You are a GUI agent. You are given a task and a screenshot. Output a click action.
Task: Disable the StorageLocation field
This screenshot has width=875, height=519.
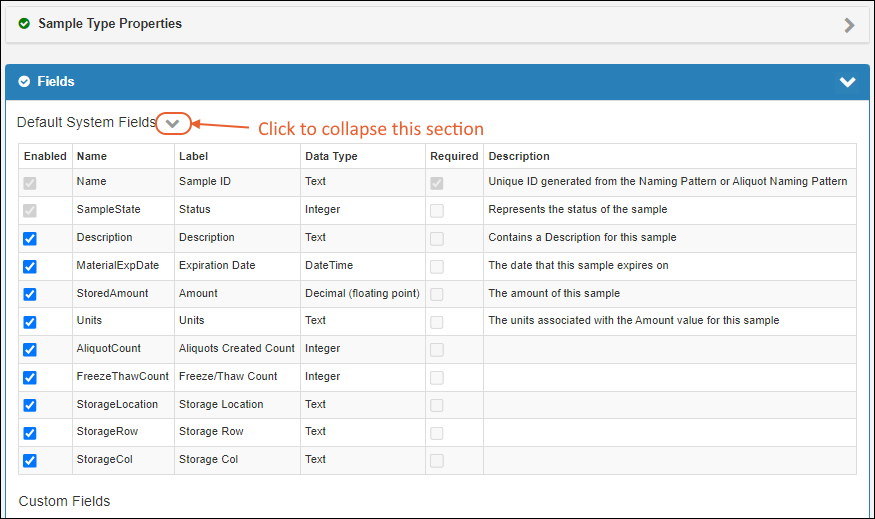pos(30,405)
